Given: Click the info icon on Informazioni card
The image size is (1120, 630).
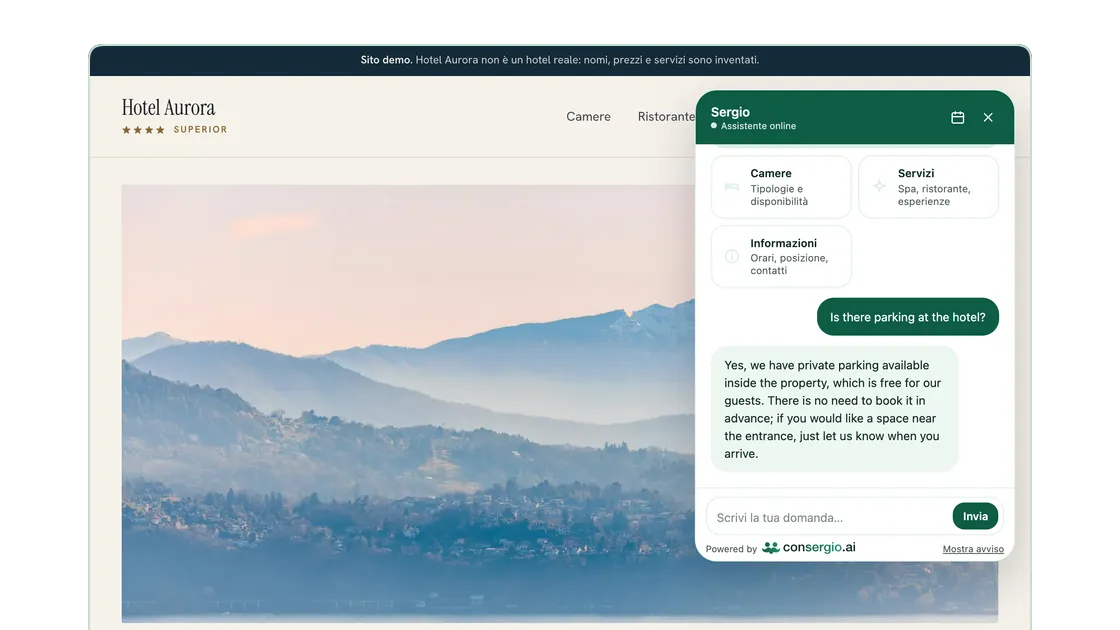Looking at the screenshot, I should coord(731,256).
